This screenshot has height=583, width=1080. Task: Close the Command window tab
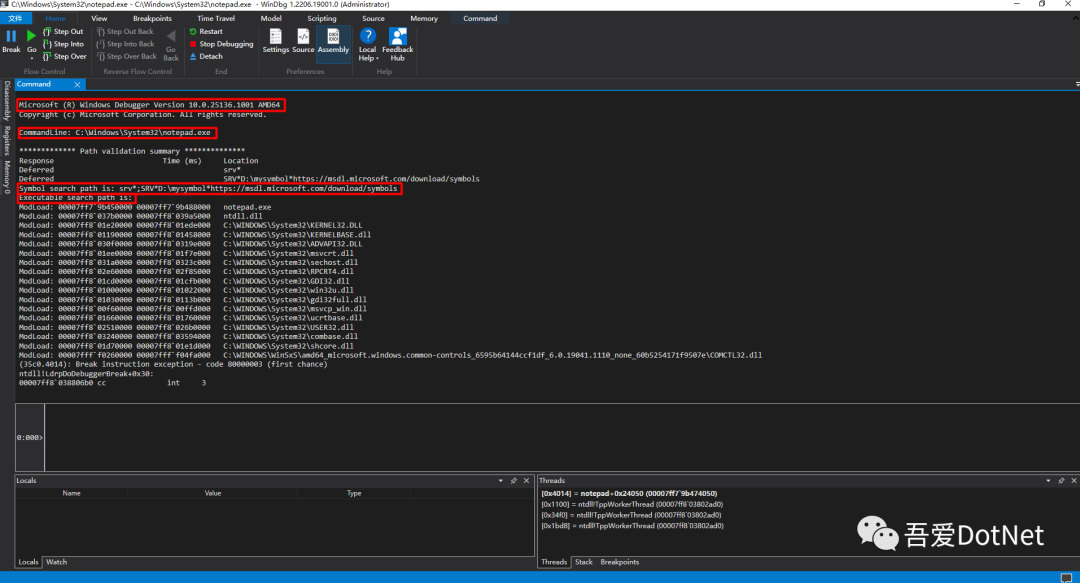(x=77, y=85)
